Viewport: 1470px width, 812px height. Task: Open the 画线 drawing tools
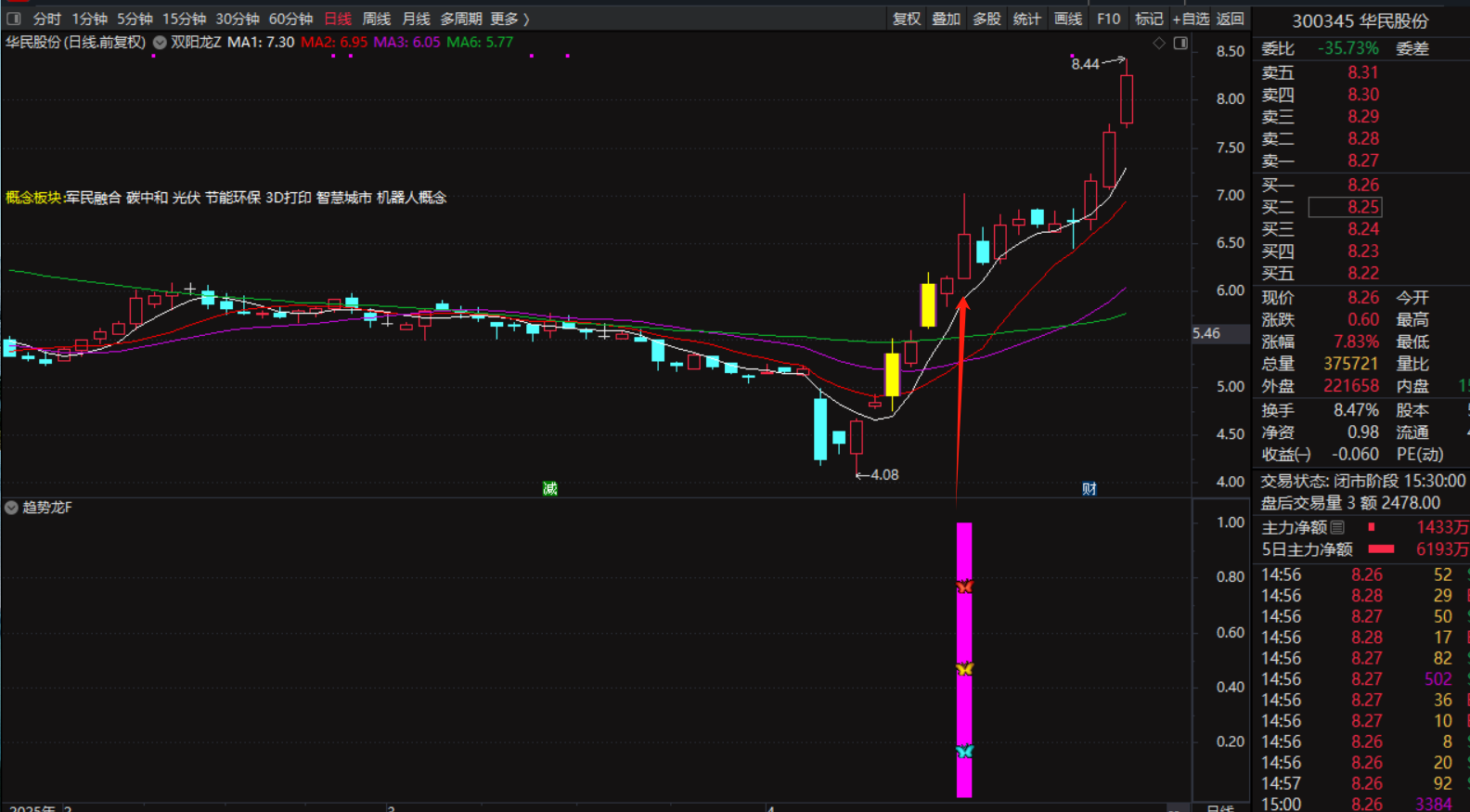[1067, 19]
